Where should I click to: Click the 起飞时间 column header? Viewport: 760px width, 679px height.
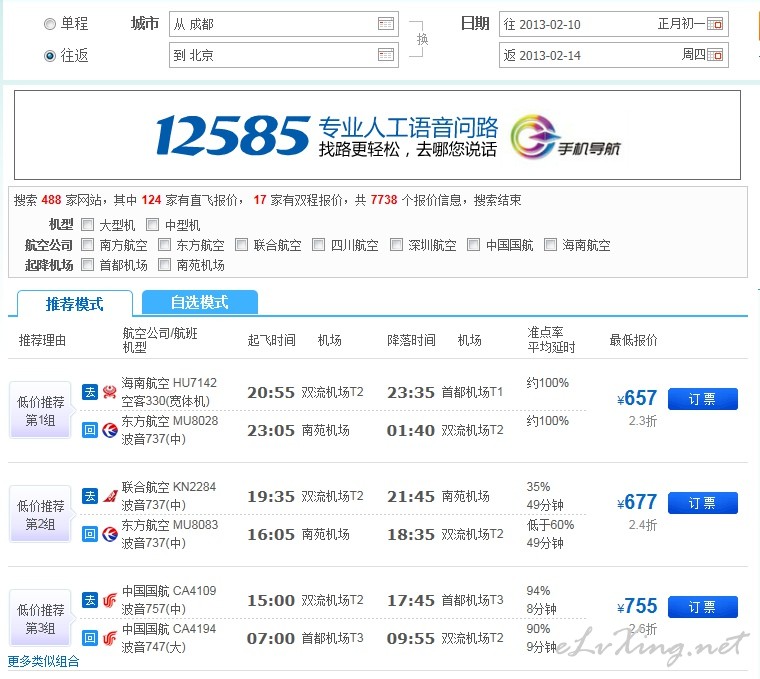[271, 340]
